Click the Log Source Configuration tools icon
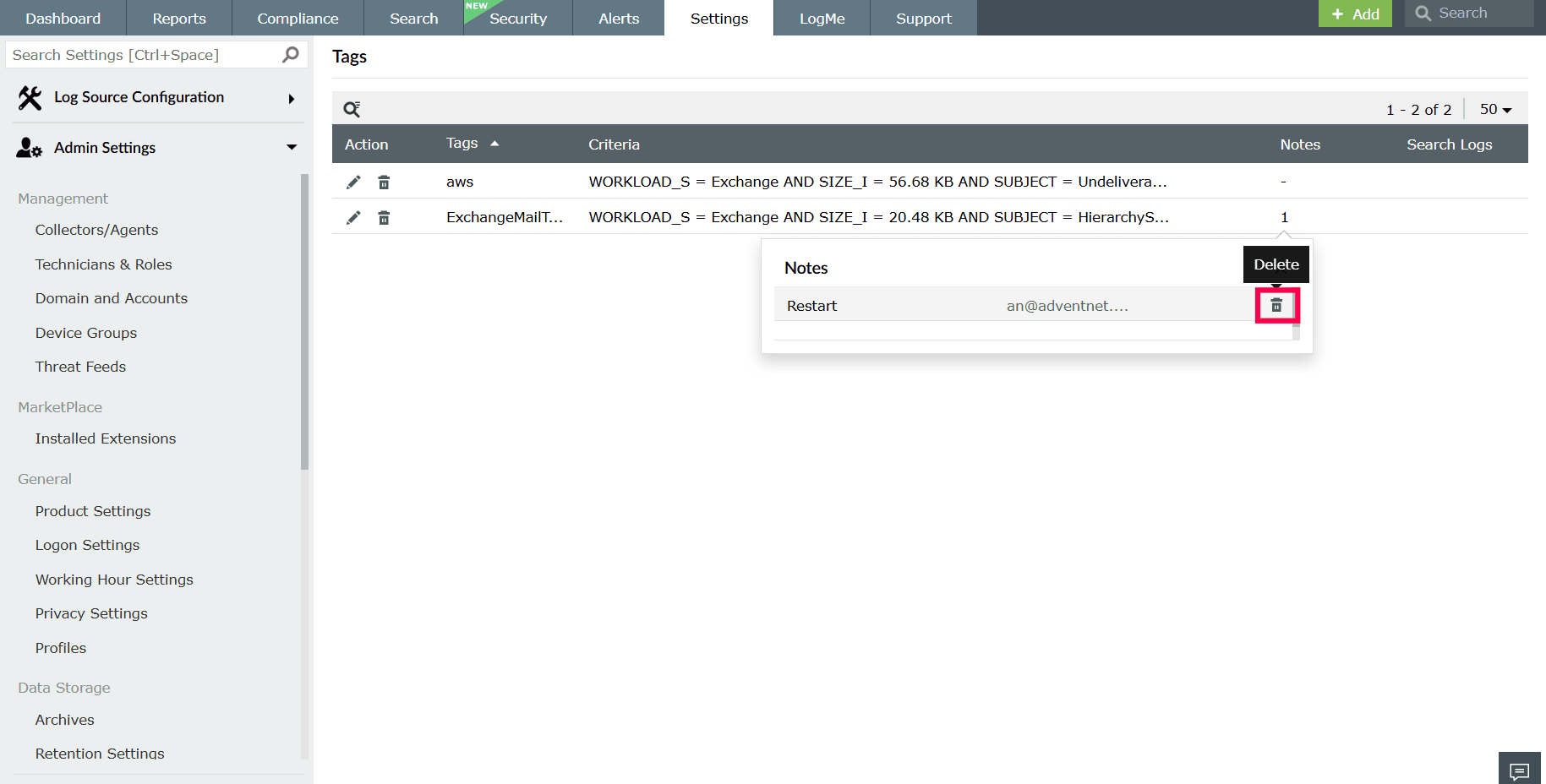 pos(30,98)
